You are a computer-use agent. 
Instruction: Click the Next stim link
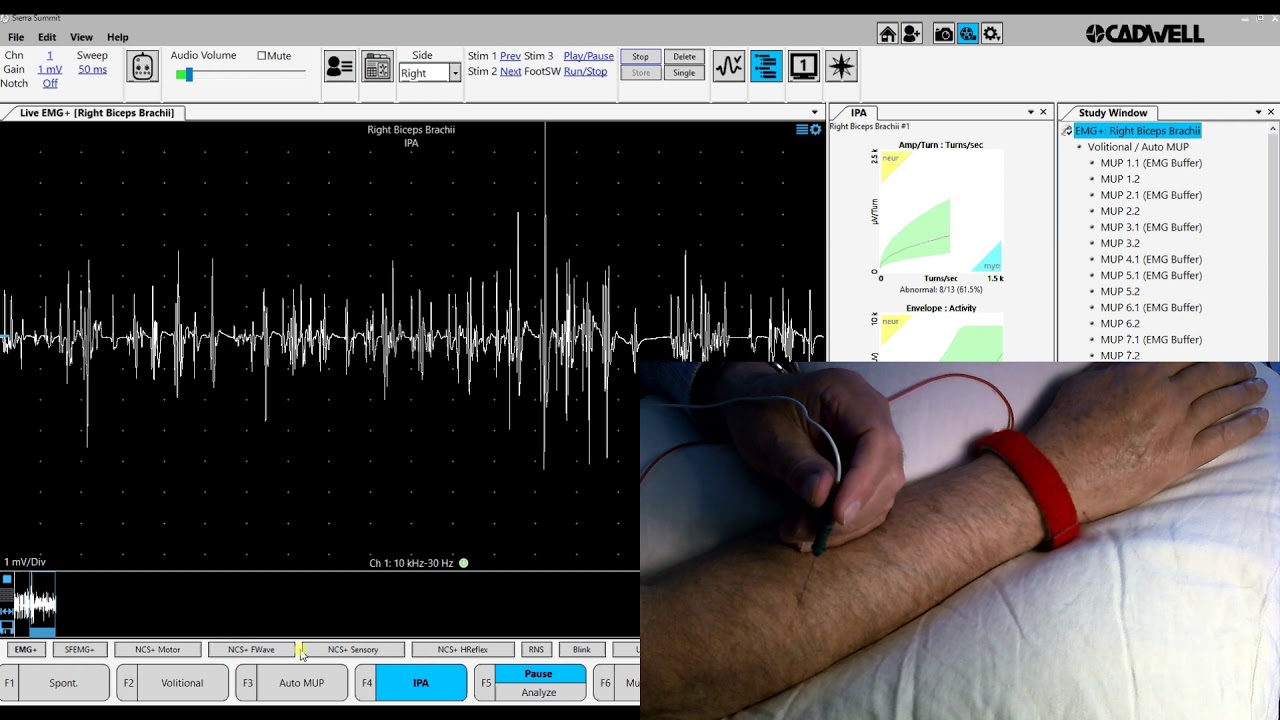click(x=510, y=72)
